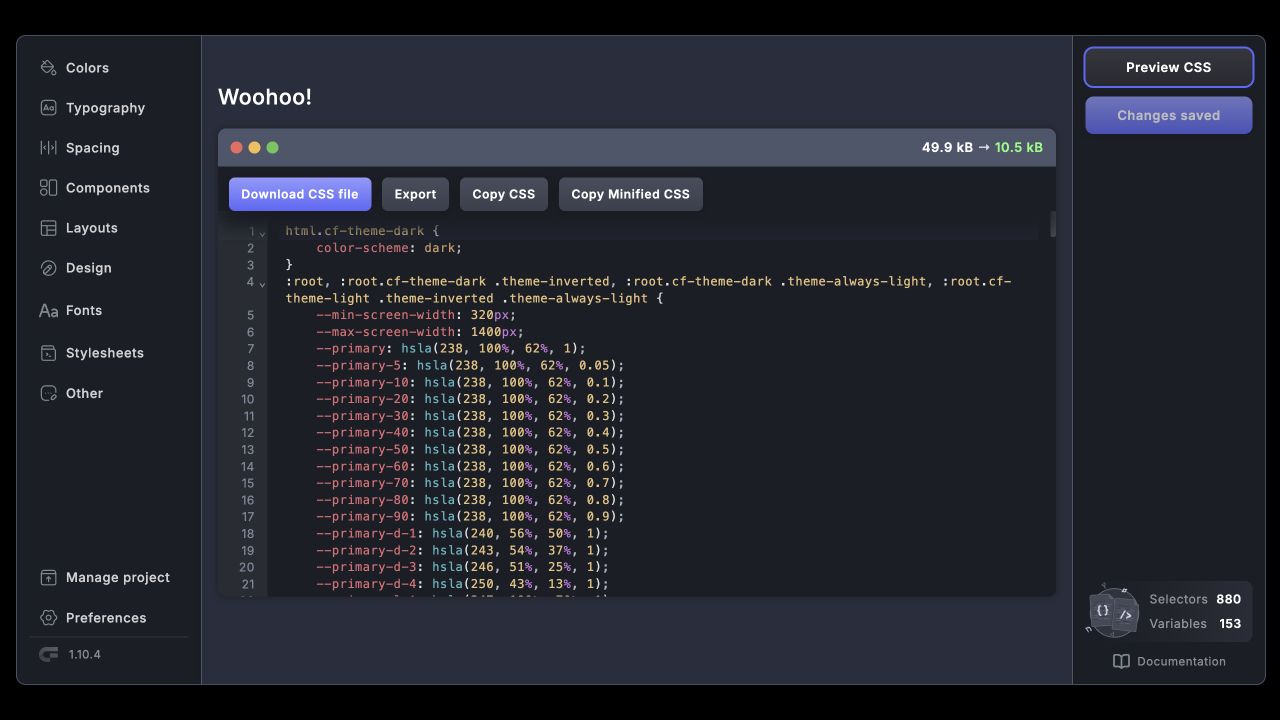Open the Fonts section
The height and width of the screenshot is (720, 1280).
coord(84,311)
